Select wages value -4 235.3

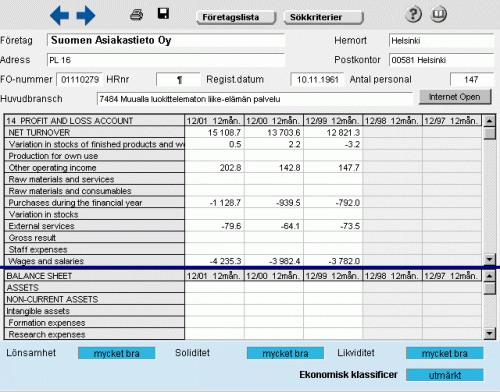tap(214, 261)
